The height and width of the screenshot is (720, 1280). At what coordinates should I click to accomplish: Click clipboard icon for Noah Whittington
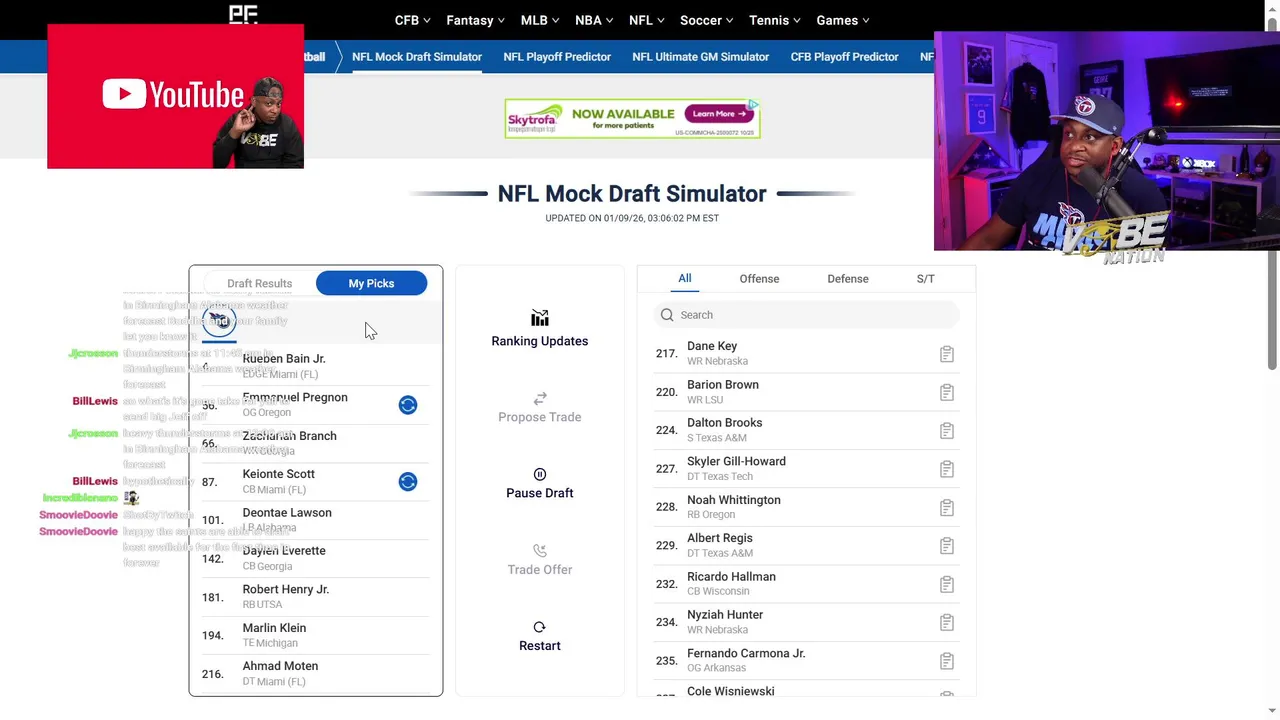pyautogui.click(x=947, y=507)
